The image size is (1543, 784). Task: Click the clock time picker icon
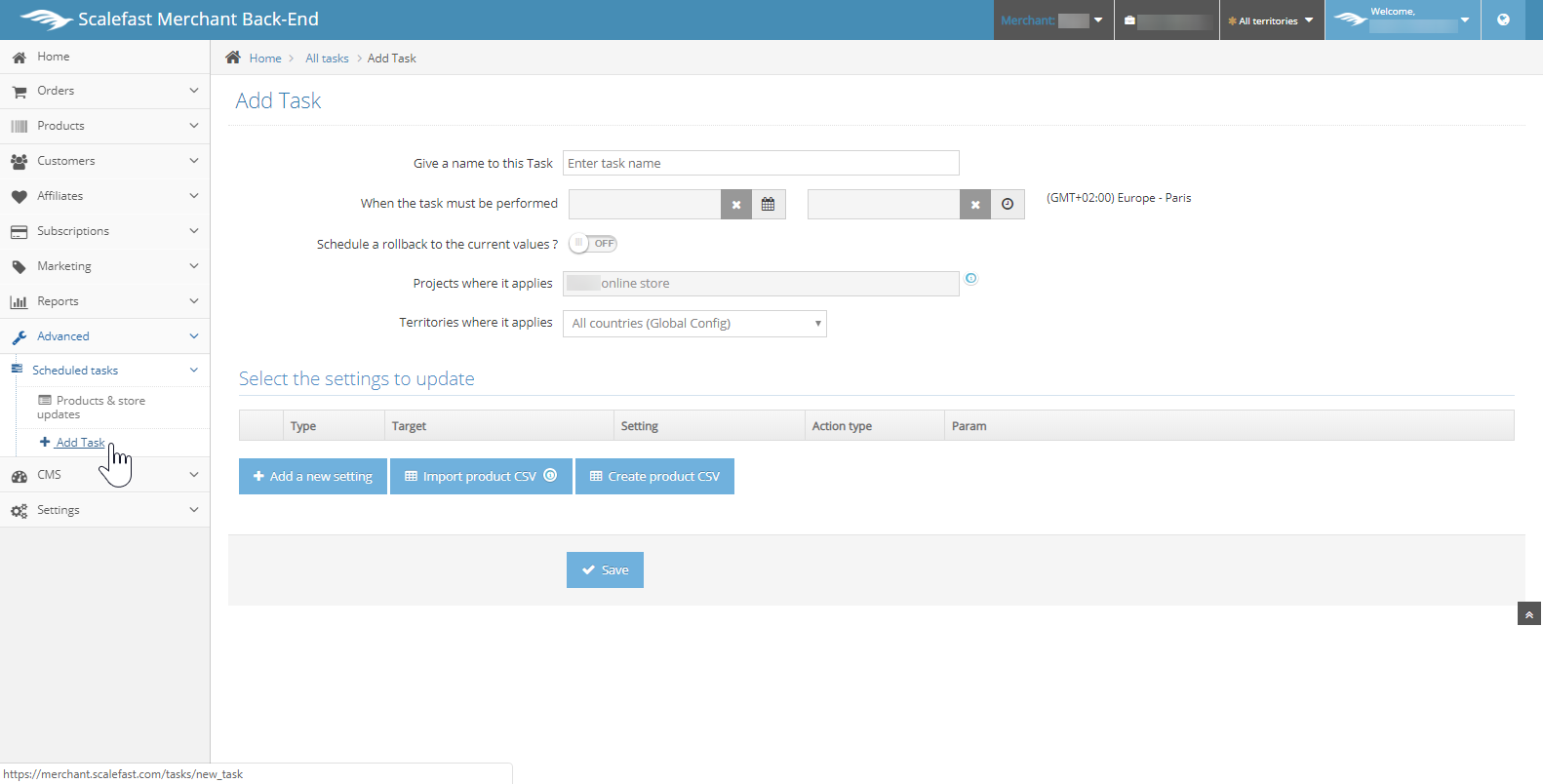click(1008, 205)
